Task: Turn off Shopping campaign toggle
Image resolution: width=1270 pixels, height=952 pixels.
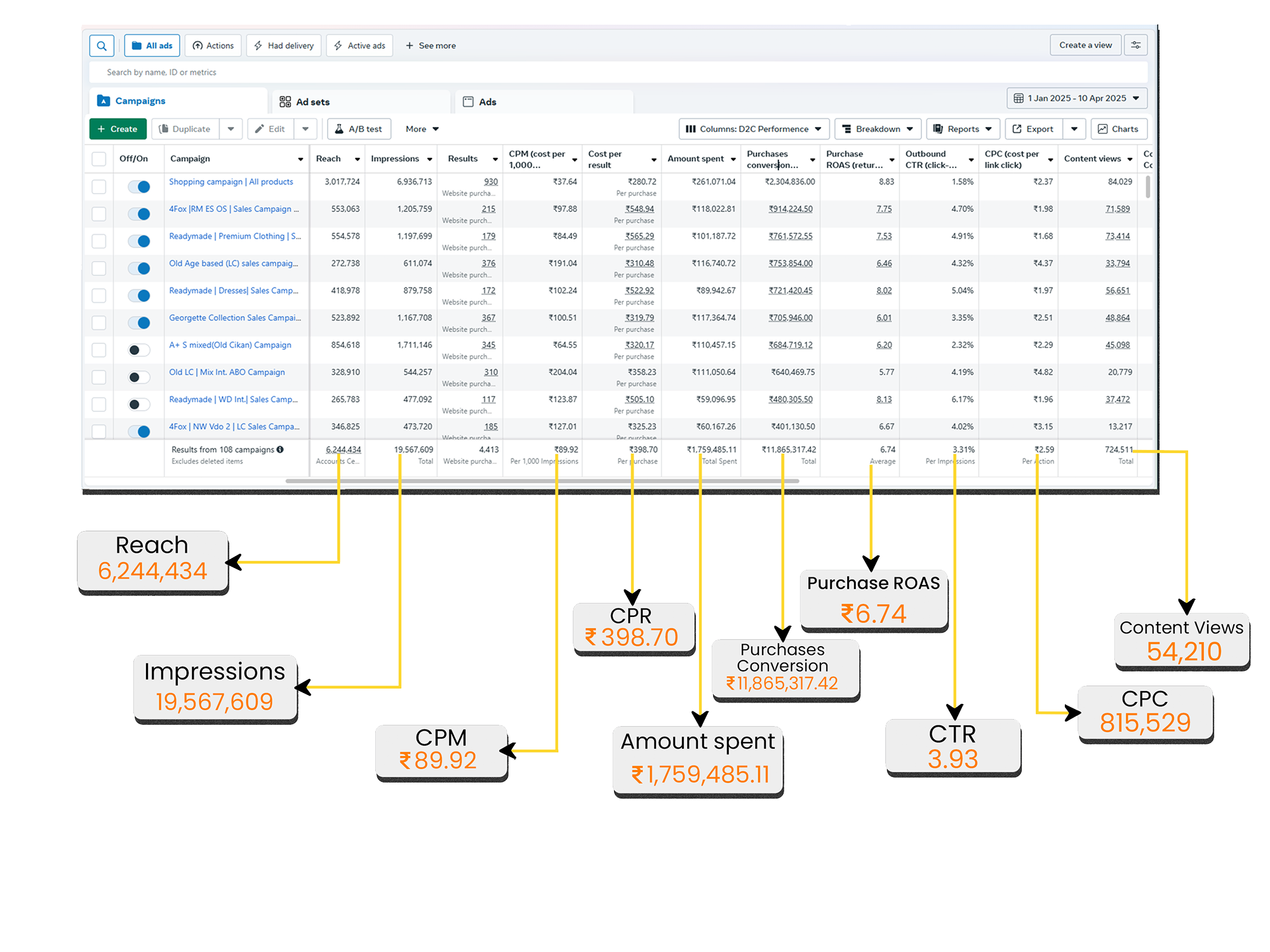Action: point(139,187)
